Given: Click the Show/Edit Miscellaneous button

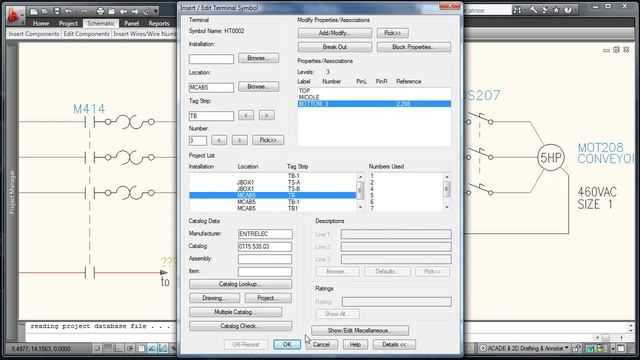Looking at the screenshot, I should pyautogui.click(x=360, y=330).
